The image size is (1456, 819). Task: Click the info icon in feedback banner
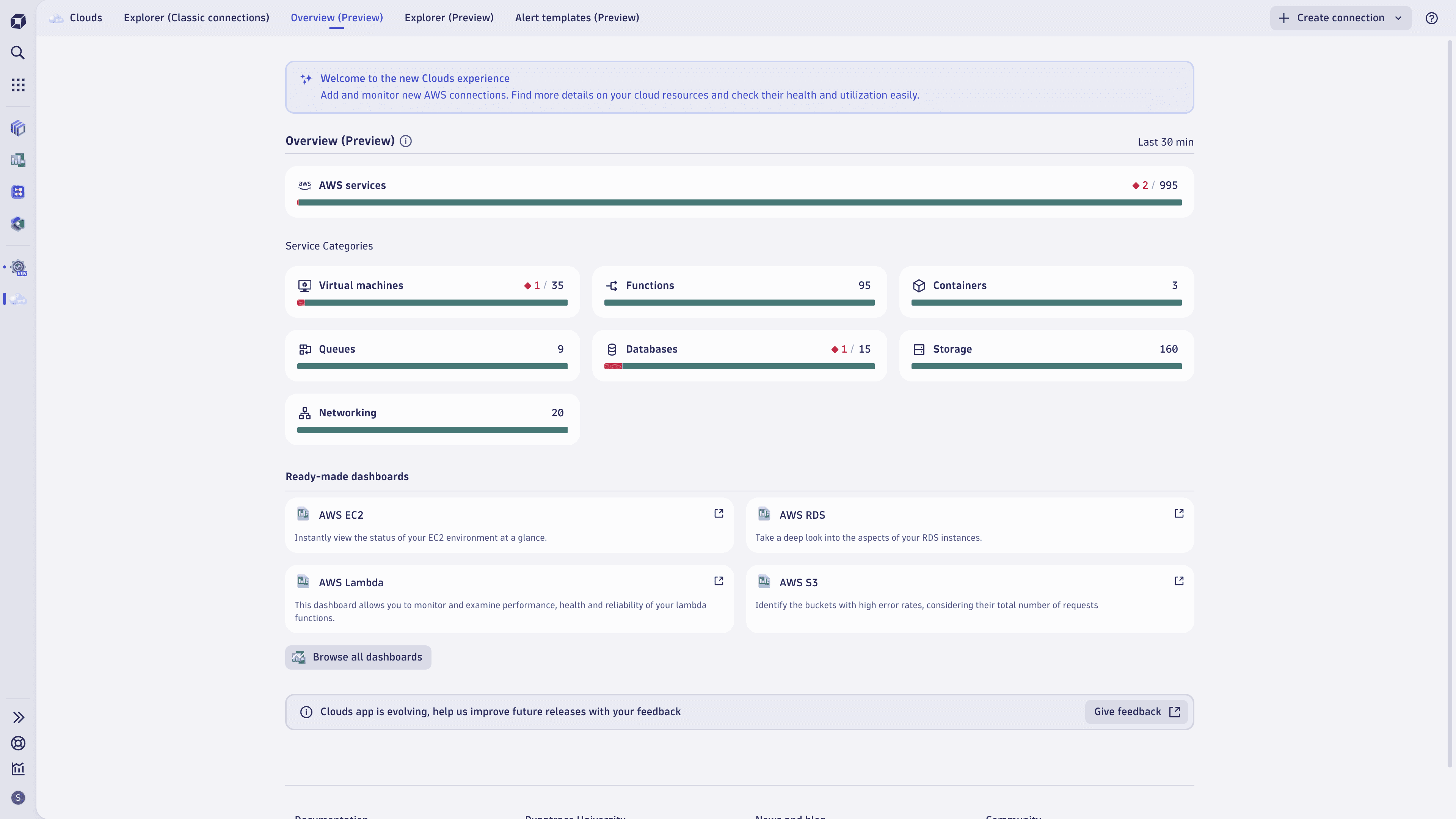pyautogui.click(x=306, y=712)
